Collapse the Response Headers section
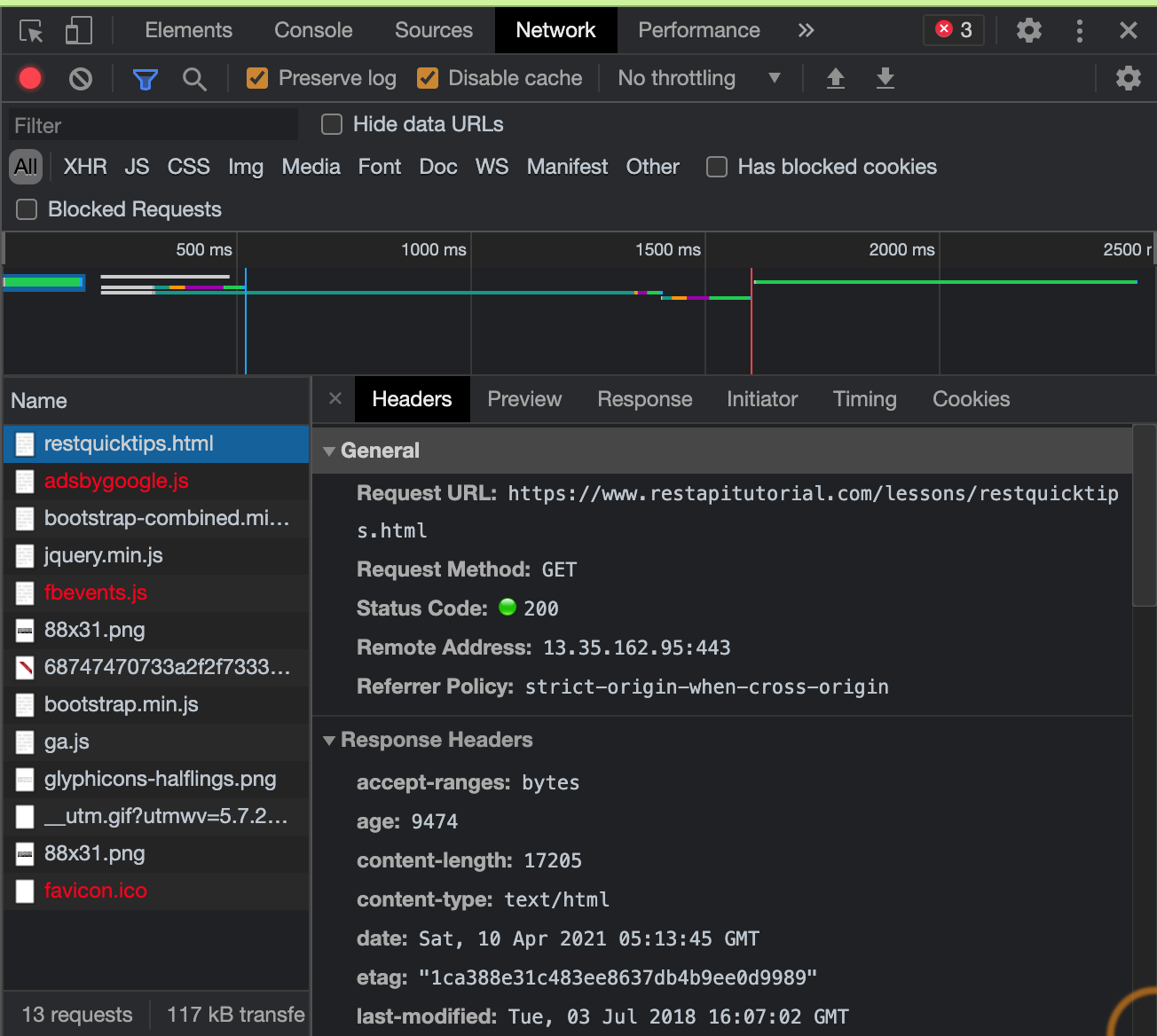1157x1036 pixels. click(x=329, y=740)
